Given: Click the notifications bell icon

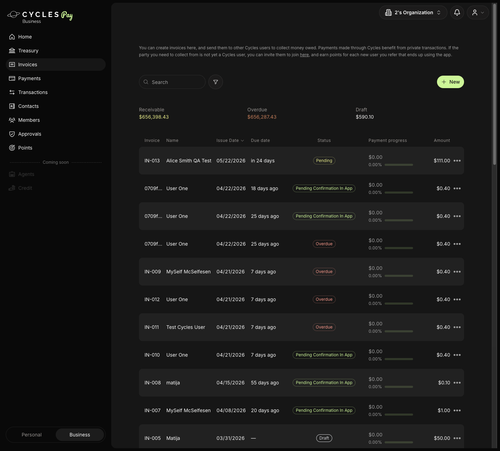Looking at the screenshot, I should (x=457, y=13).
